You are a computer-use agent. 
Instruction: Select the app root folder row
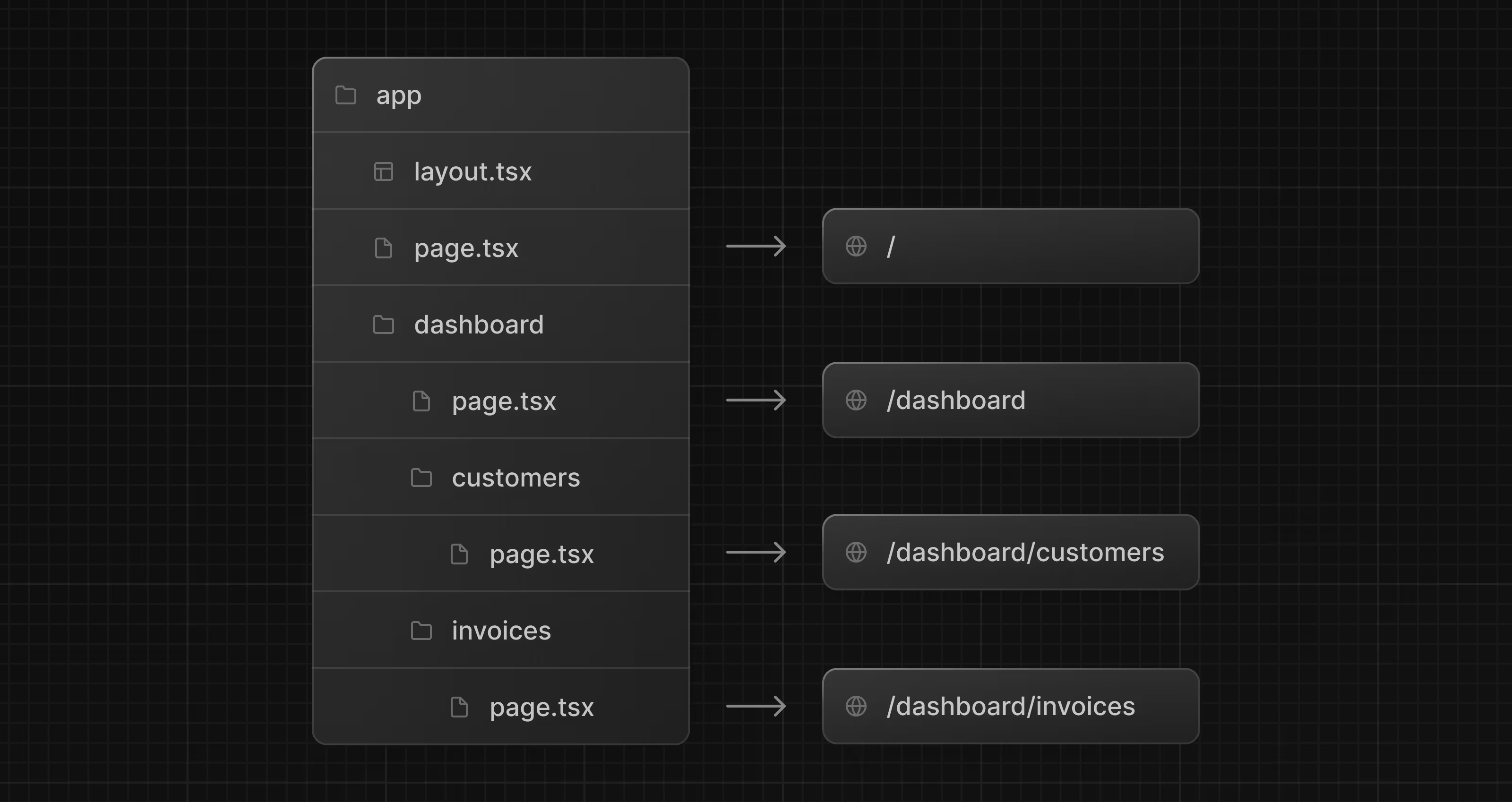[x=500, y=95]
